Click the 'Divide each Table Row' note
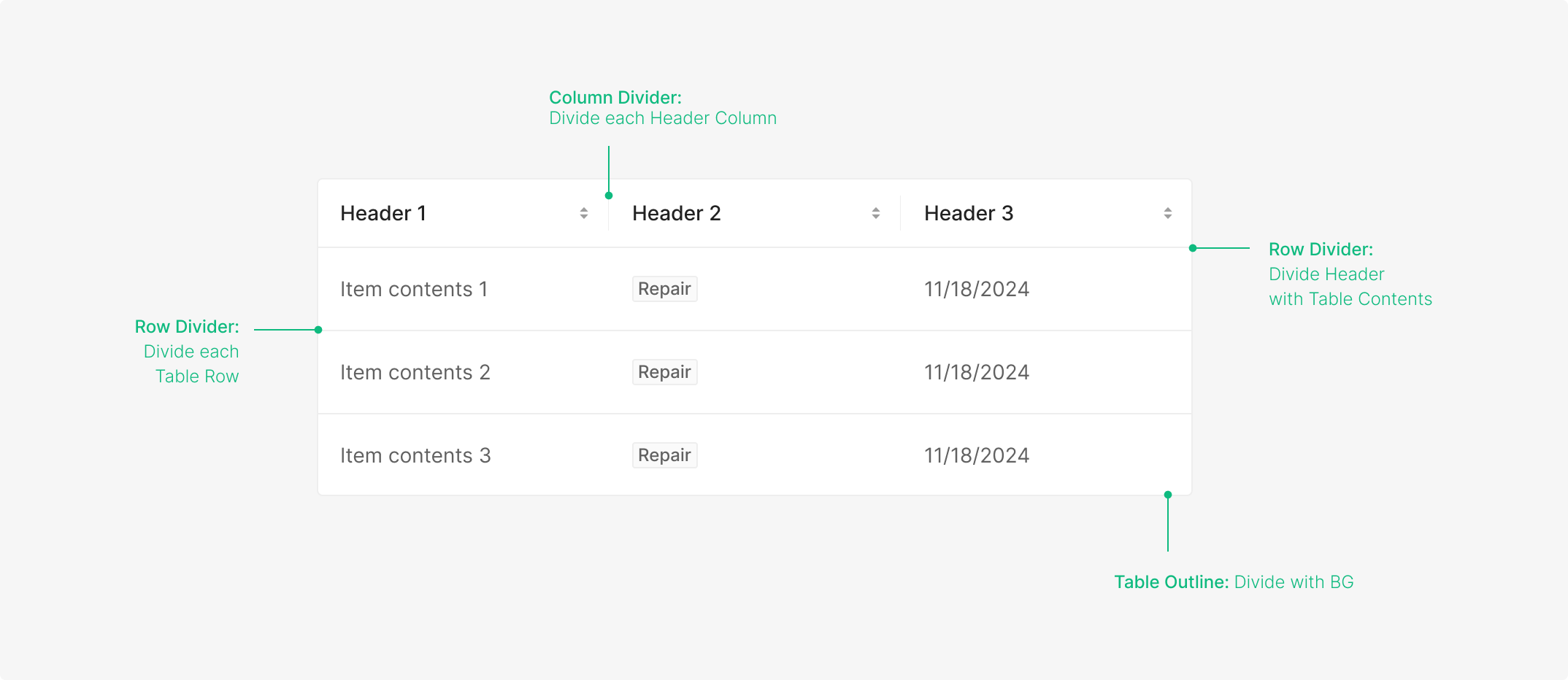1568x680 pixels. pyautogui.click(x=192, y=364)
